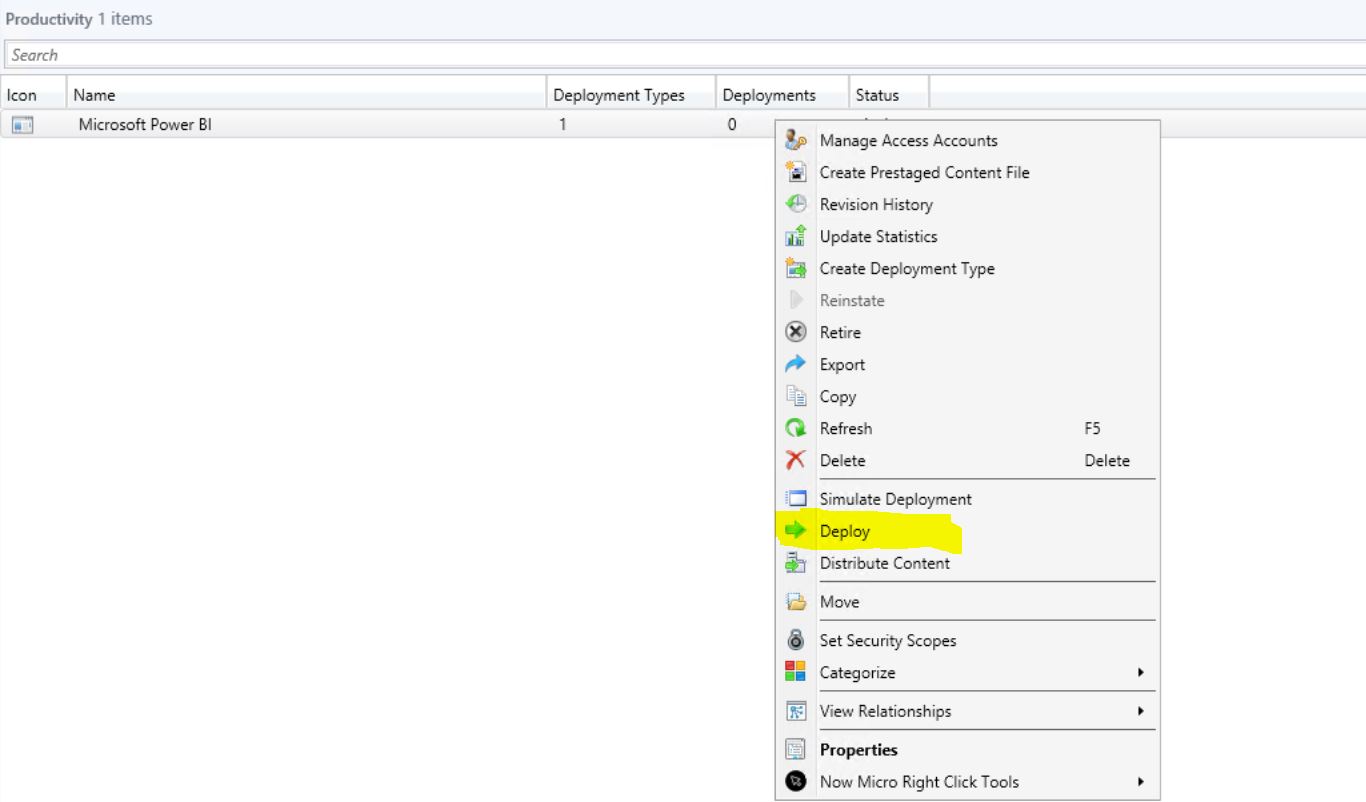Image resolution: width=1366 pixels, height=802 pixels.
Task: Click the Now Micro Right Click Tools icon
Action: (796, 782)
